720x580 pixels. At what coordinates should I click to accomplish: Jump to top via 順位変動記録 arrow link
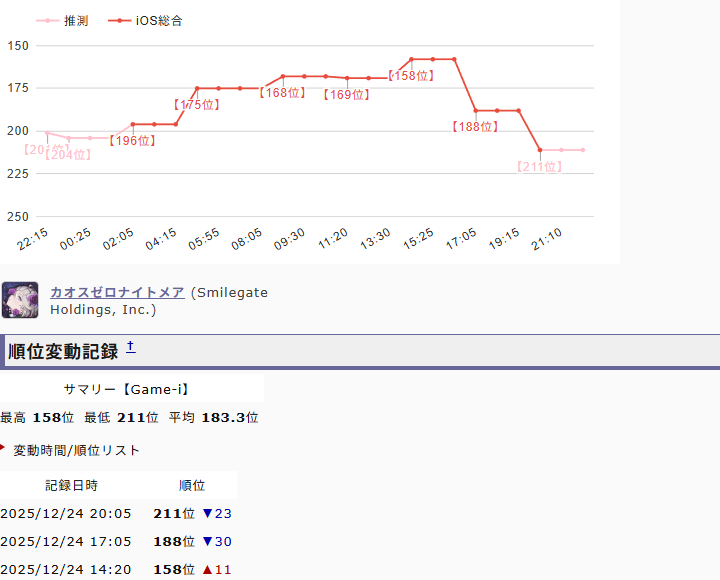pyautogui.click(x=131, y=347)
